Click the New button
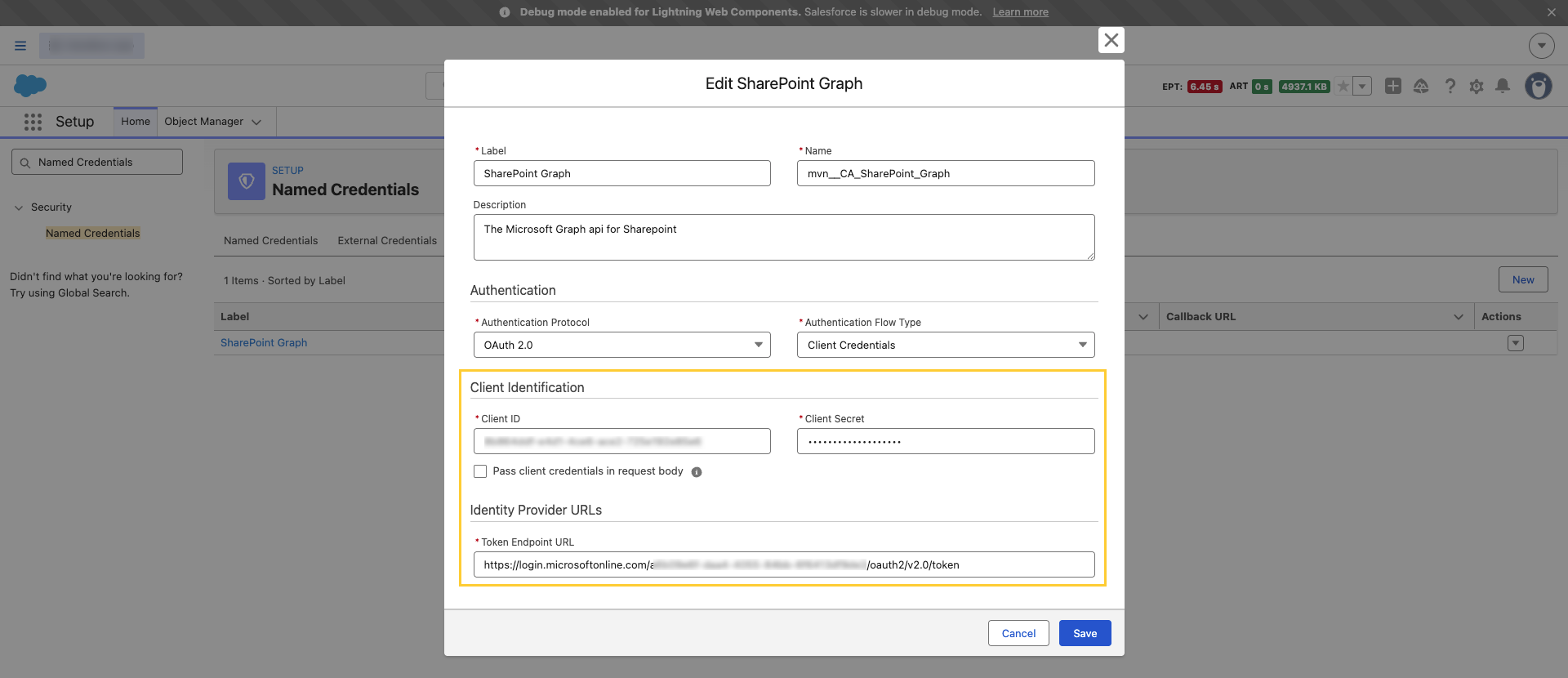Viewport: 1568px width, 678px height. (1523, 279)
